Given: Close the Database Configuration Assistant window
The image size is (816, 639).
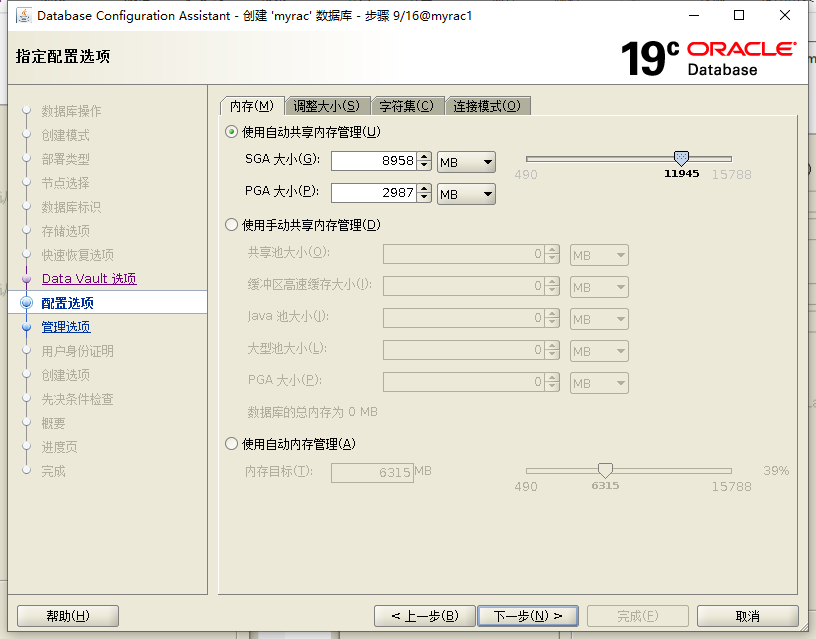Looking at the screenshot, I should point(785,15).
